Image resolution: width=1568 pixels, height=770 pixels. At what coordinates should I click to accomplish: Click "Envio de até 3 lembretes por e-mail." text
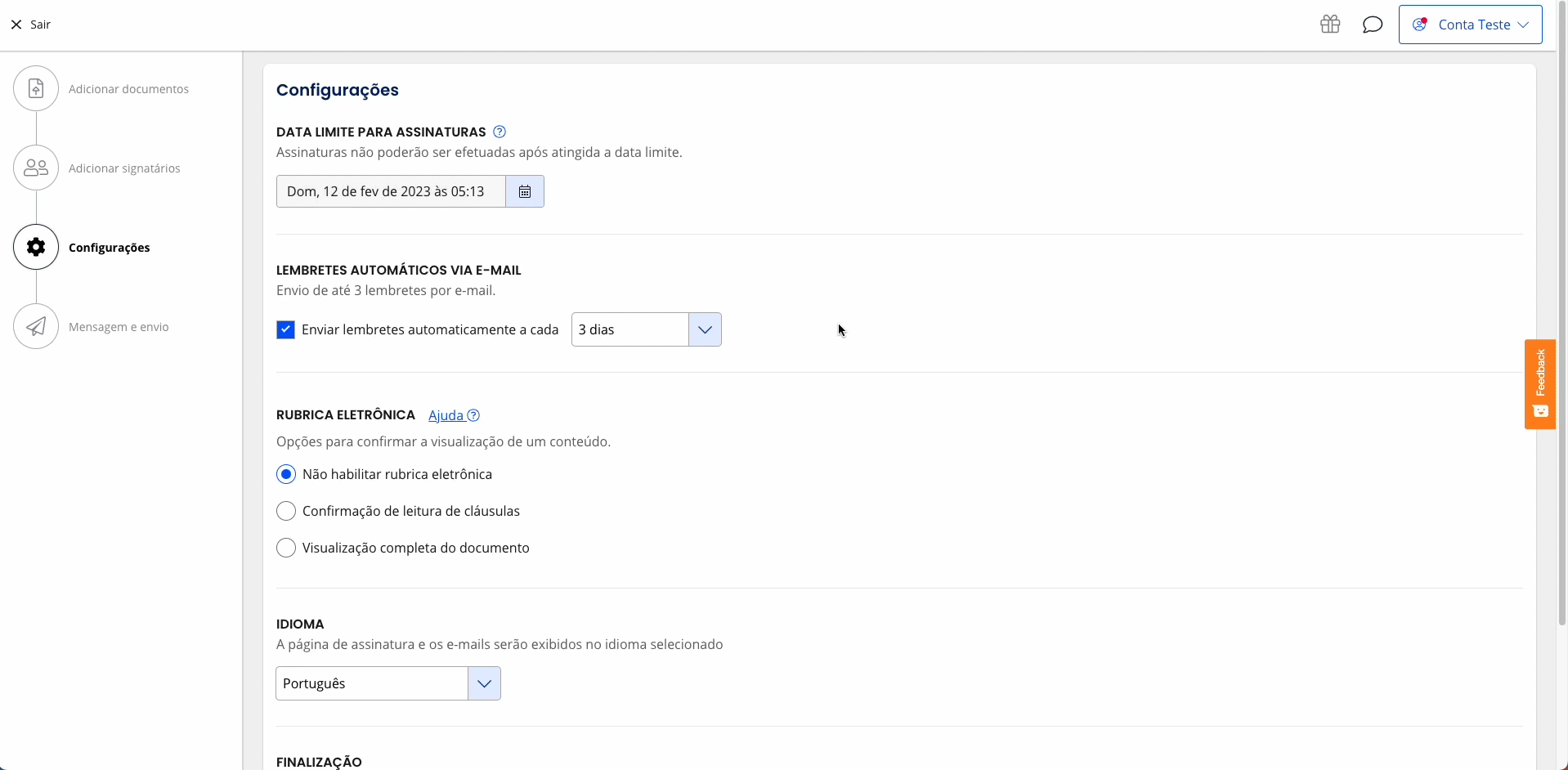pyautogui.click(x=386, y=290)
